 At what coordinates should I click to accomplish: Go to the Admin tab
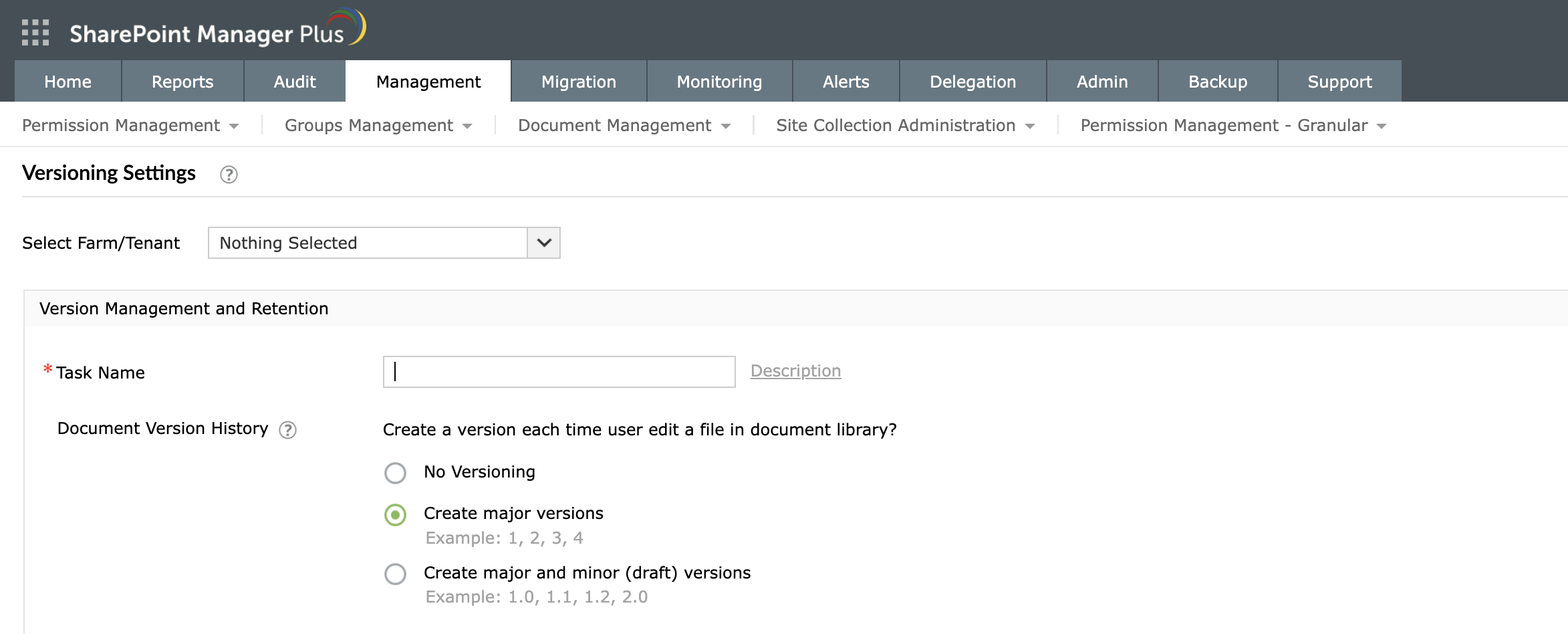1102,82
